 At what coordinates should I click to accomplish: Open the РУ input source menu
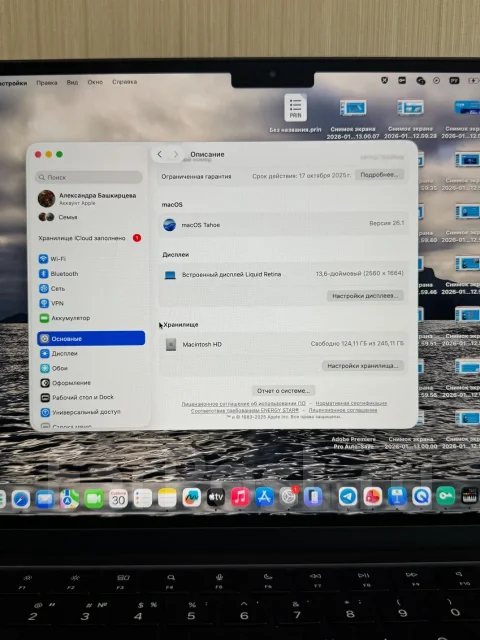coord(454,81)
